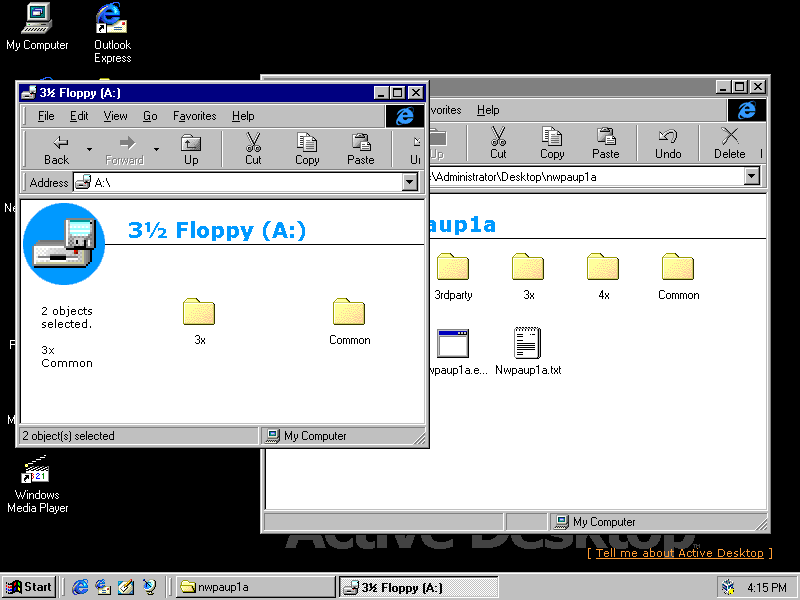Click Tell me about Active Desktop link
800x600 pixels.
tap(680, 553)
